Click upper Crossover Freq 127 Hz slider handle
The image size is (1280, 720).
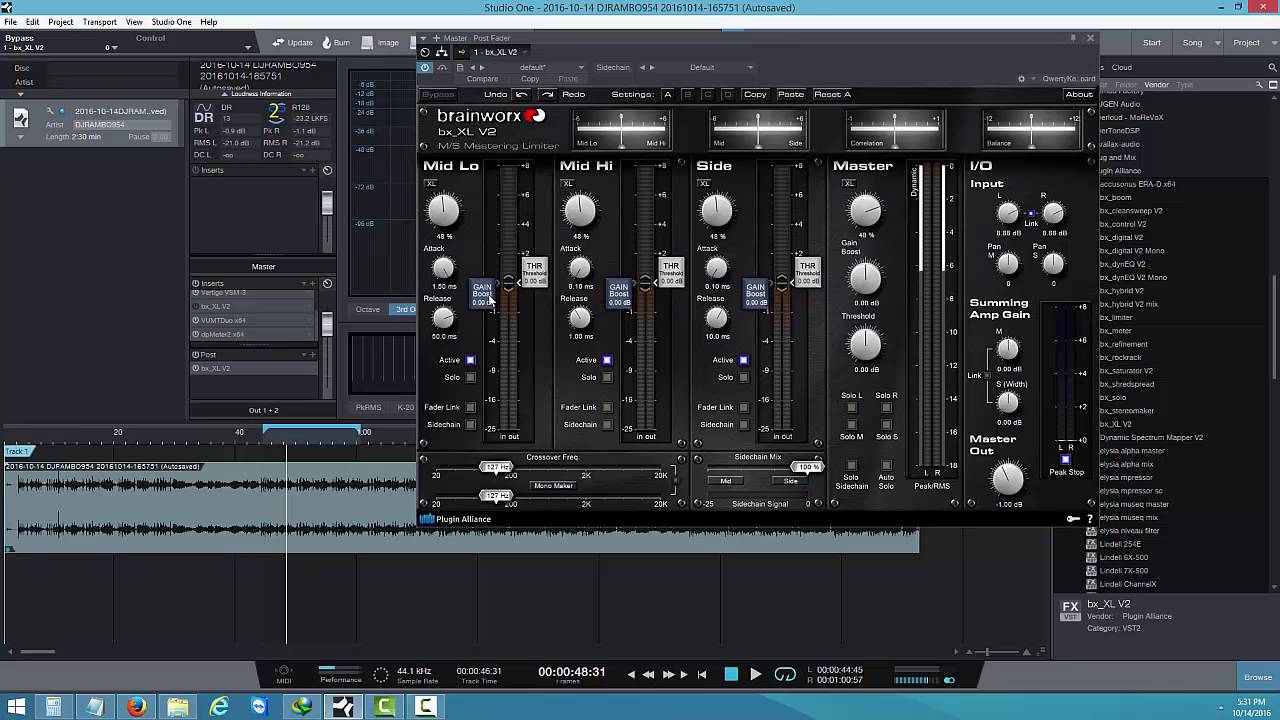(x=497, y=467)
